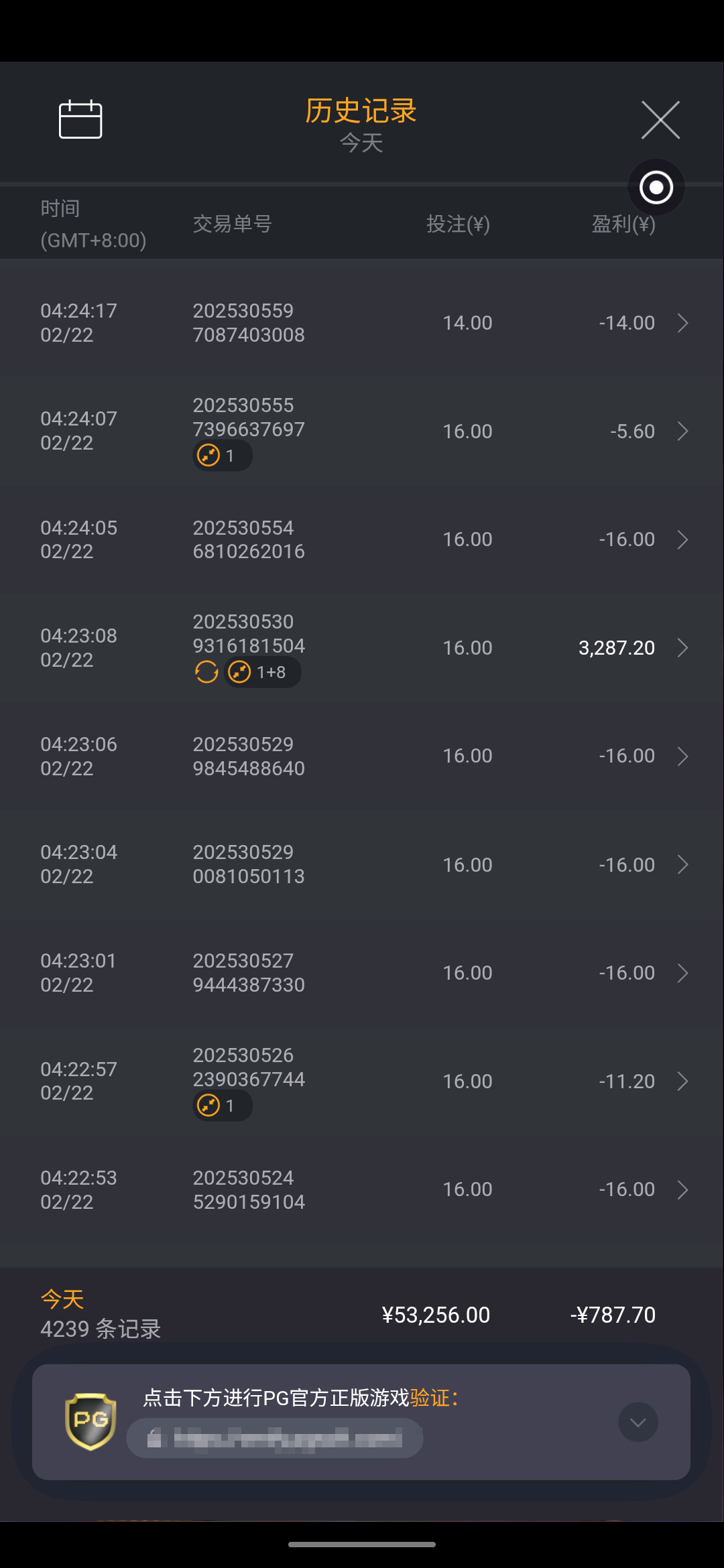This screenshot has width=724, height=1568.
Task: Tap the 历史记录 title heading
Action: [x=361, y=111]
